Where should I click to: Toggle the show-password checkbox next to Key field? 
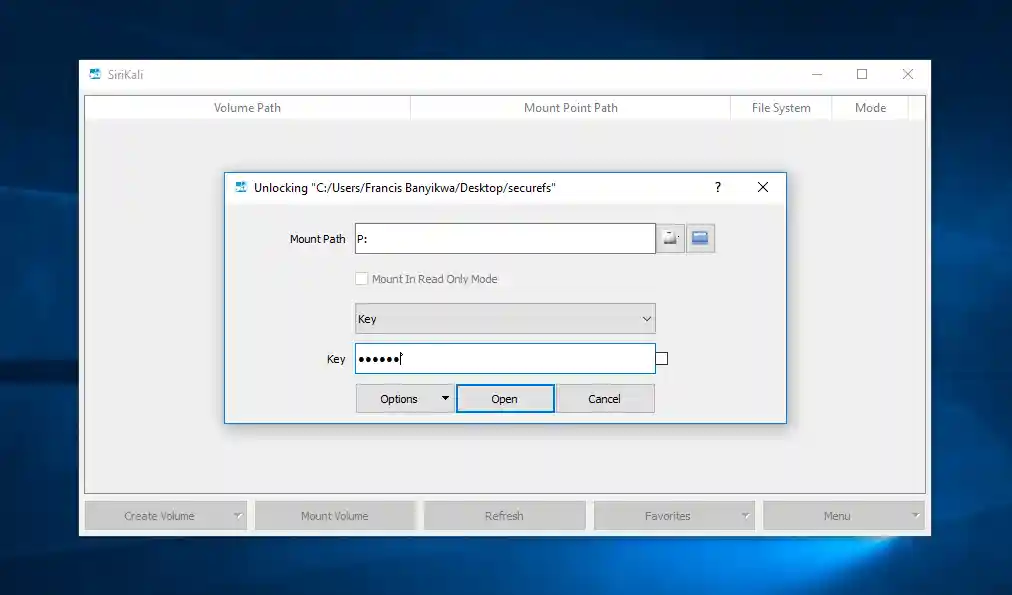click(x=661, y=359)
